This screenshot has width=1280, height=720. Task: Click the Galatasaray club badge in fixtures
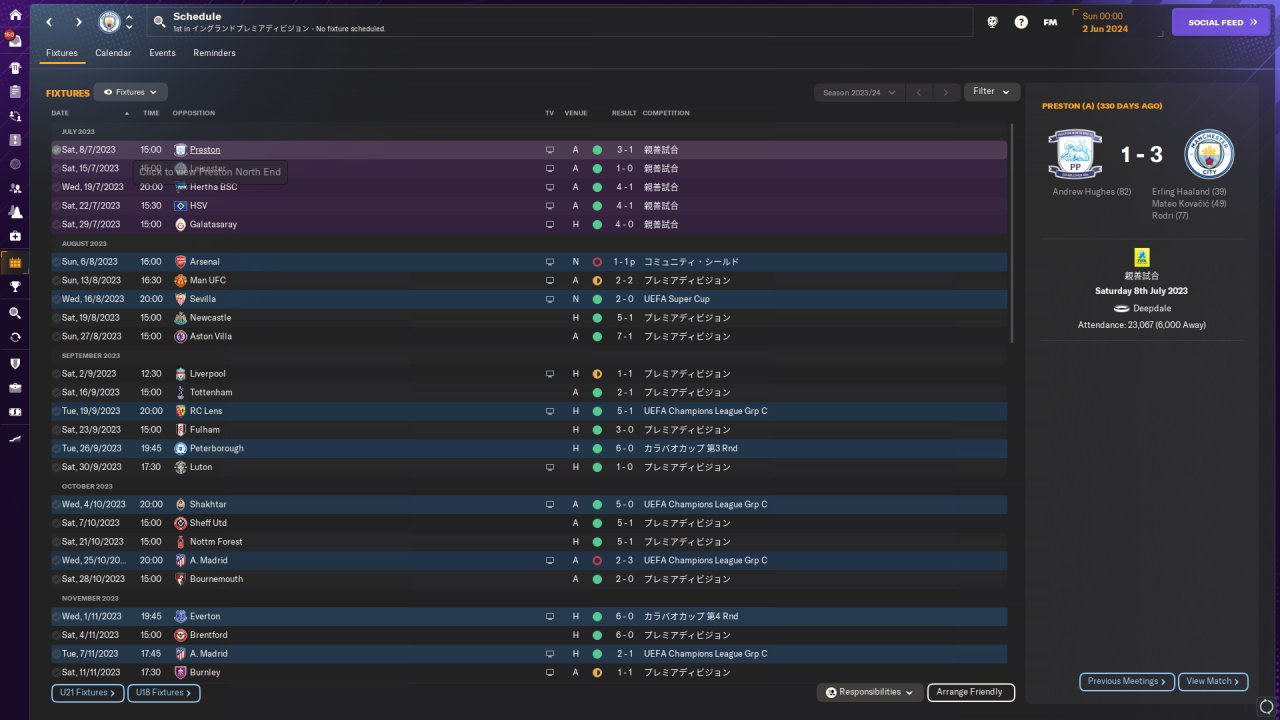click(x=180, y=224)
